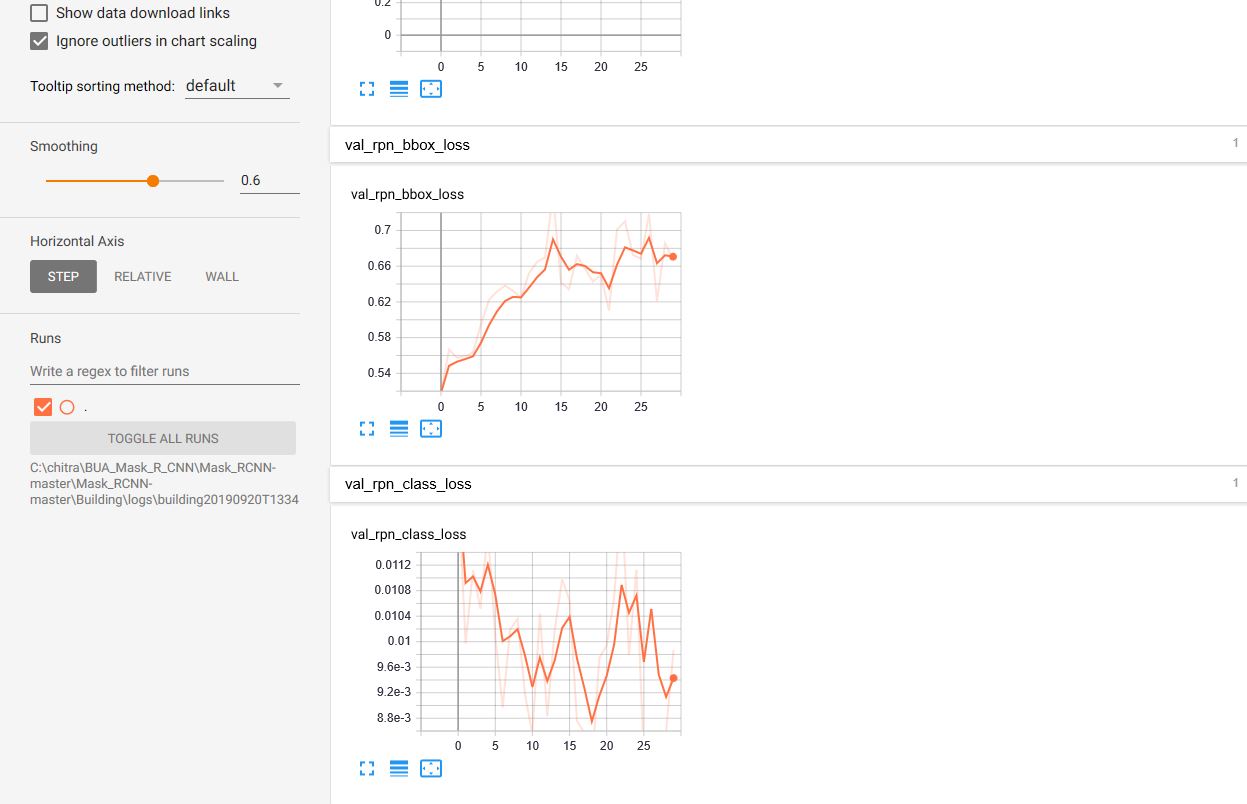Expand the val_rpn_bbox_loss chart to full size
The width and height of the screenshot is (1247, 804).
coord(367,429)
